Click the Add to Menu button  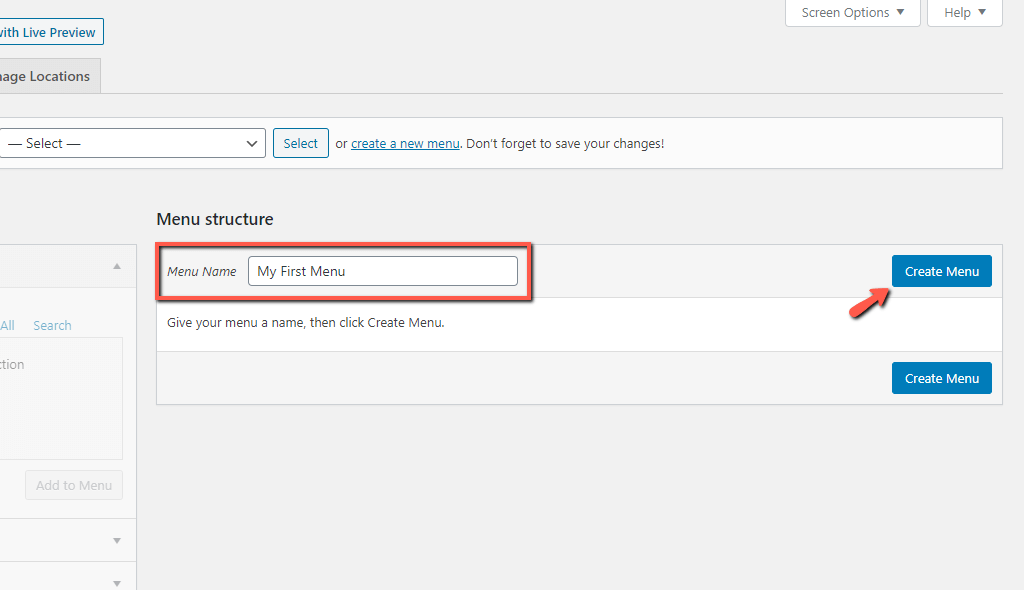[x=74, y=485]
